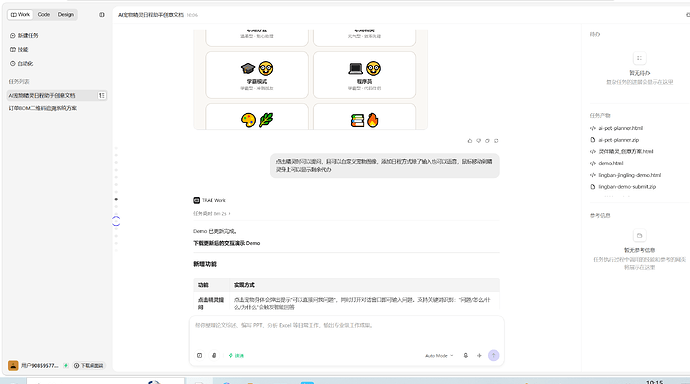Viewport: 690px width, 384px height.
Task: Open options icon on the selected task row
Action: (x=102, y=95)
